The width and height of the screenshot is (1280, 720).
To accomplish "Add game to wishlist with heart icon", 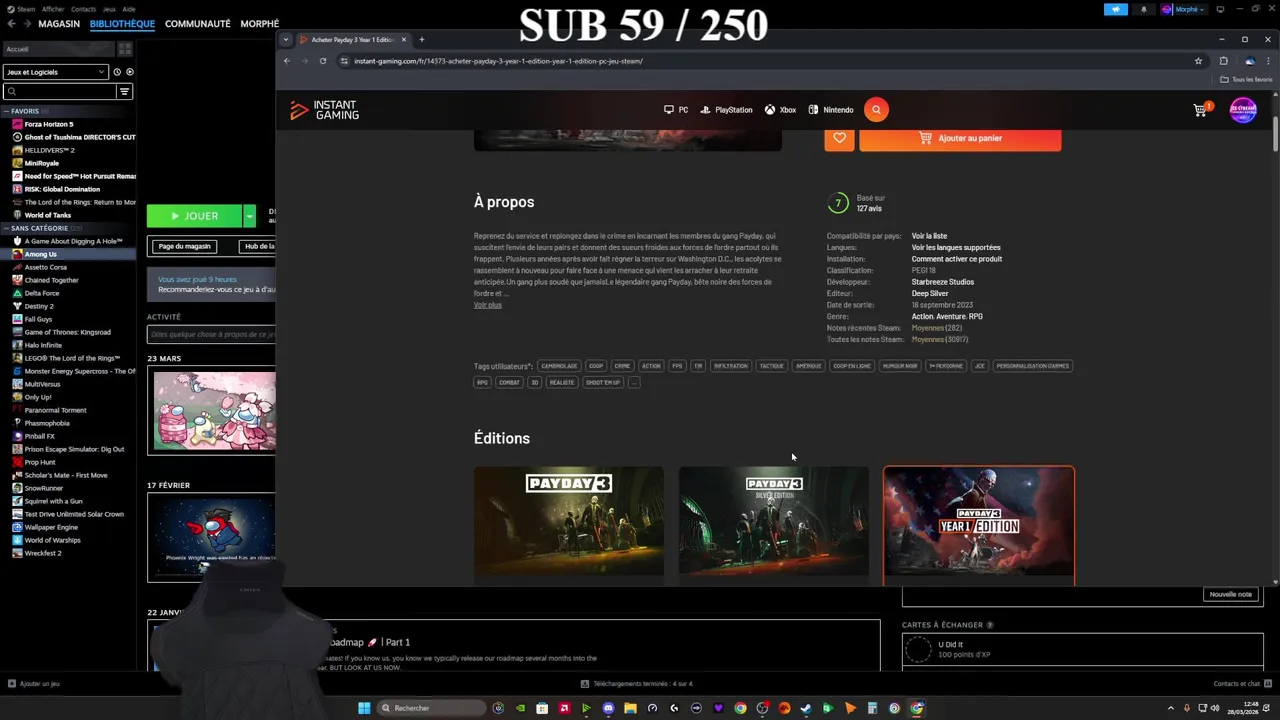I will [x=839, y=138].
